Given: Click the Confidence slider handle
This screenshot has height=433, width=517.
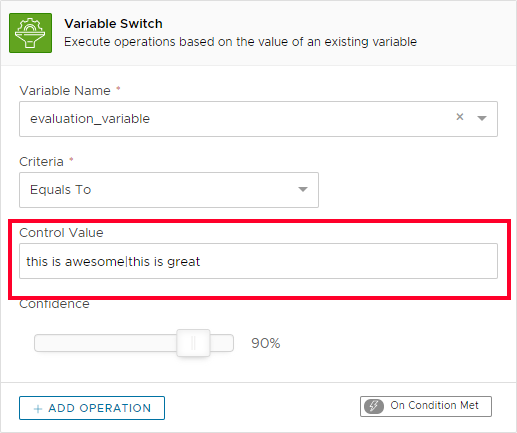Looking at the screenshot, I should tap(193, 343).
